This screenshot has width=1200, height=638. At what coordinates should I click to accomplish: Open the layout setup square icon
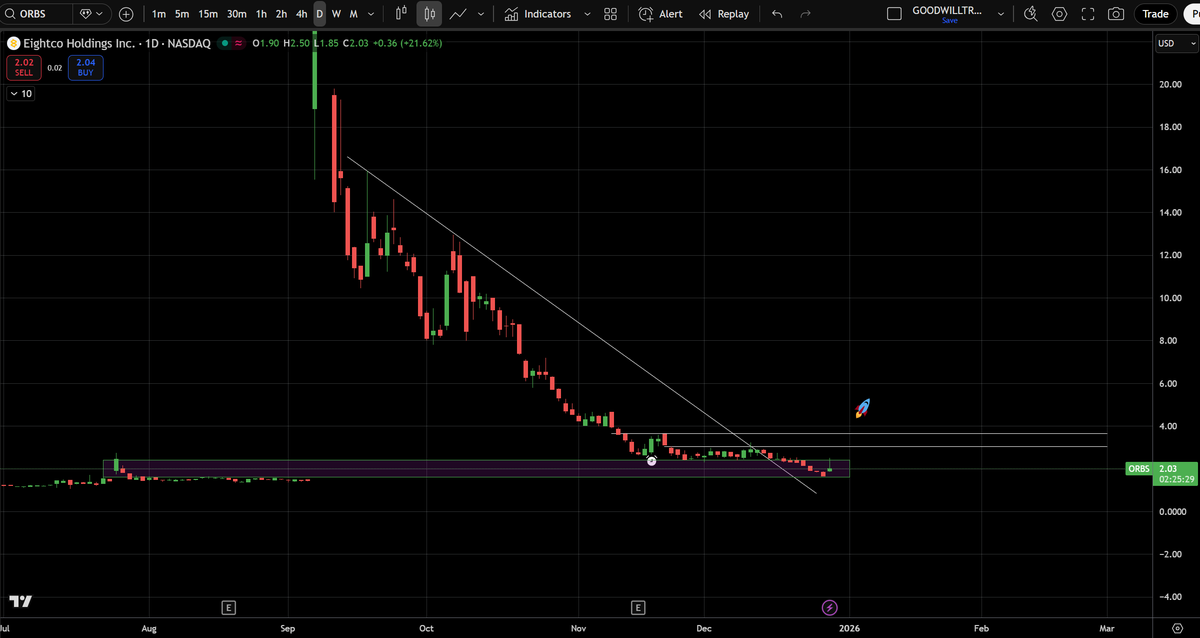point(894,14)
